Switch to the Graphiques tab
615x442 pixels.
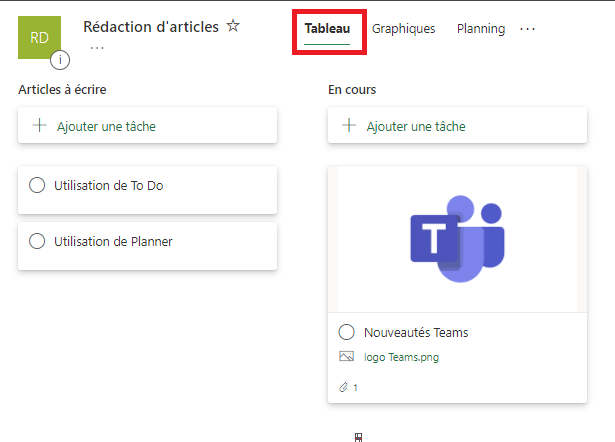coord(403,29)
